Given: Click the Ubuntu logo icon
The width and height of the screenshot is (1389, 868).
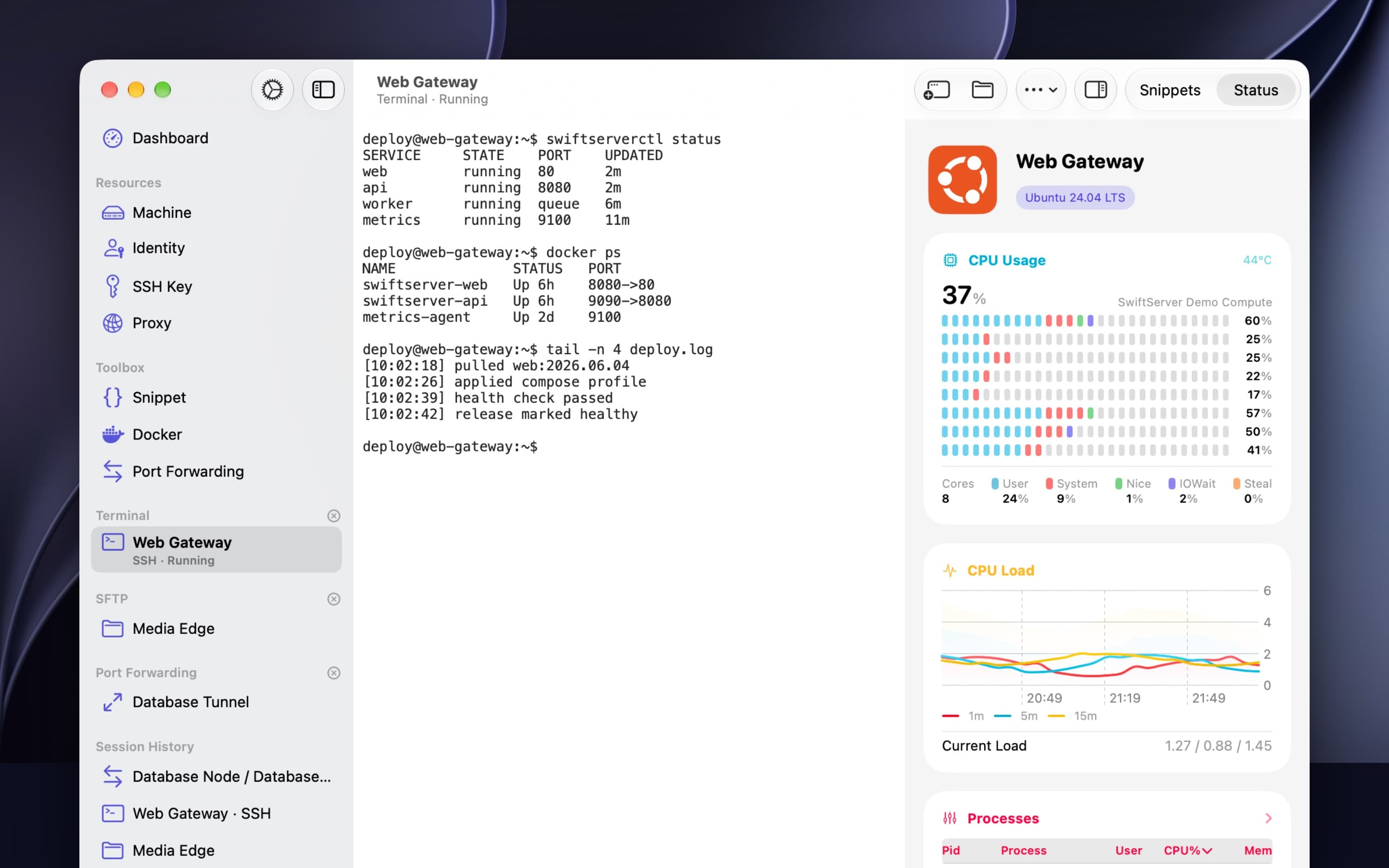Looking at the screenshot, I should 962,180.
